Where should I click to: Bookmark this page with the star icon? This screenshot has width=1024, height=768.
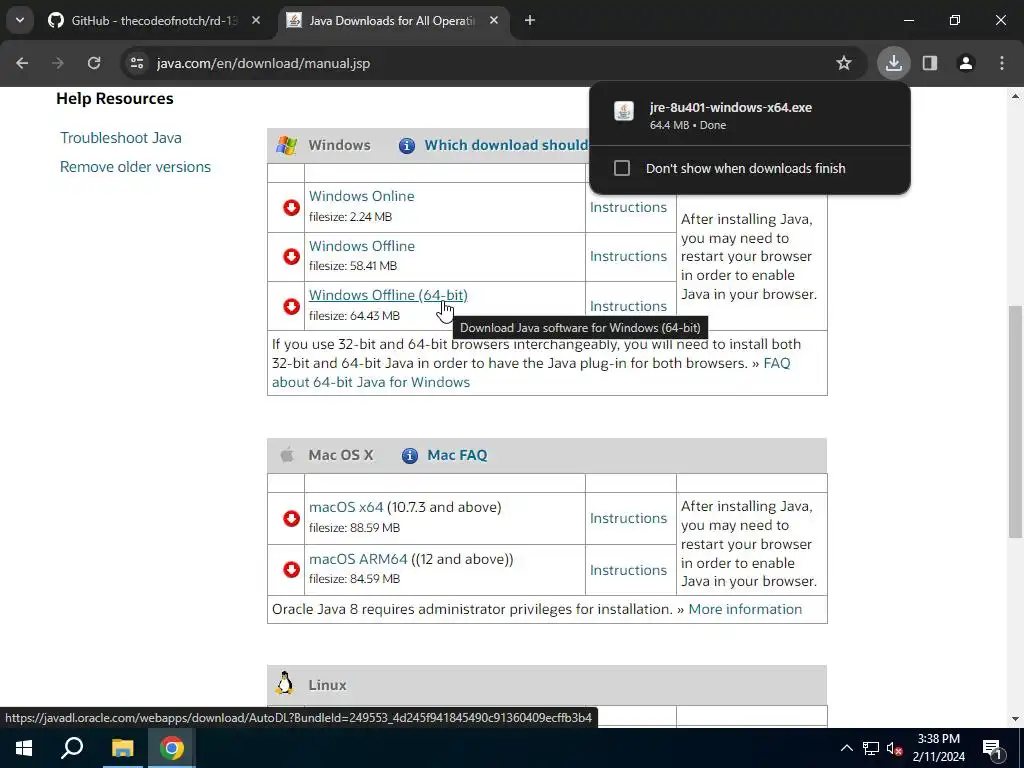coord(844,63)
